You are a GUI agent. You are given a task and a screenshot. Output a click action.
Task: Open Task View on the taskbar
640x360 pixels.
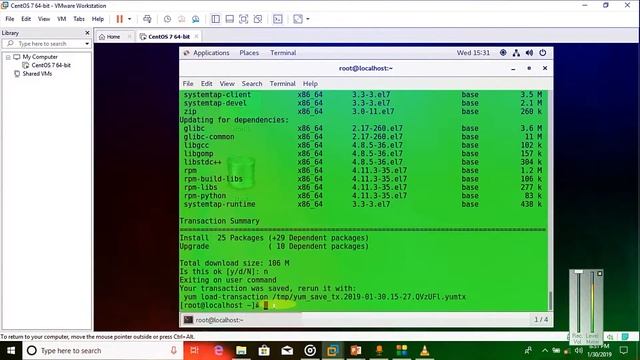(194, 350)
